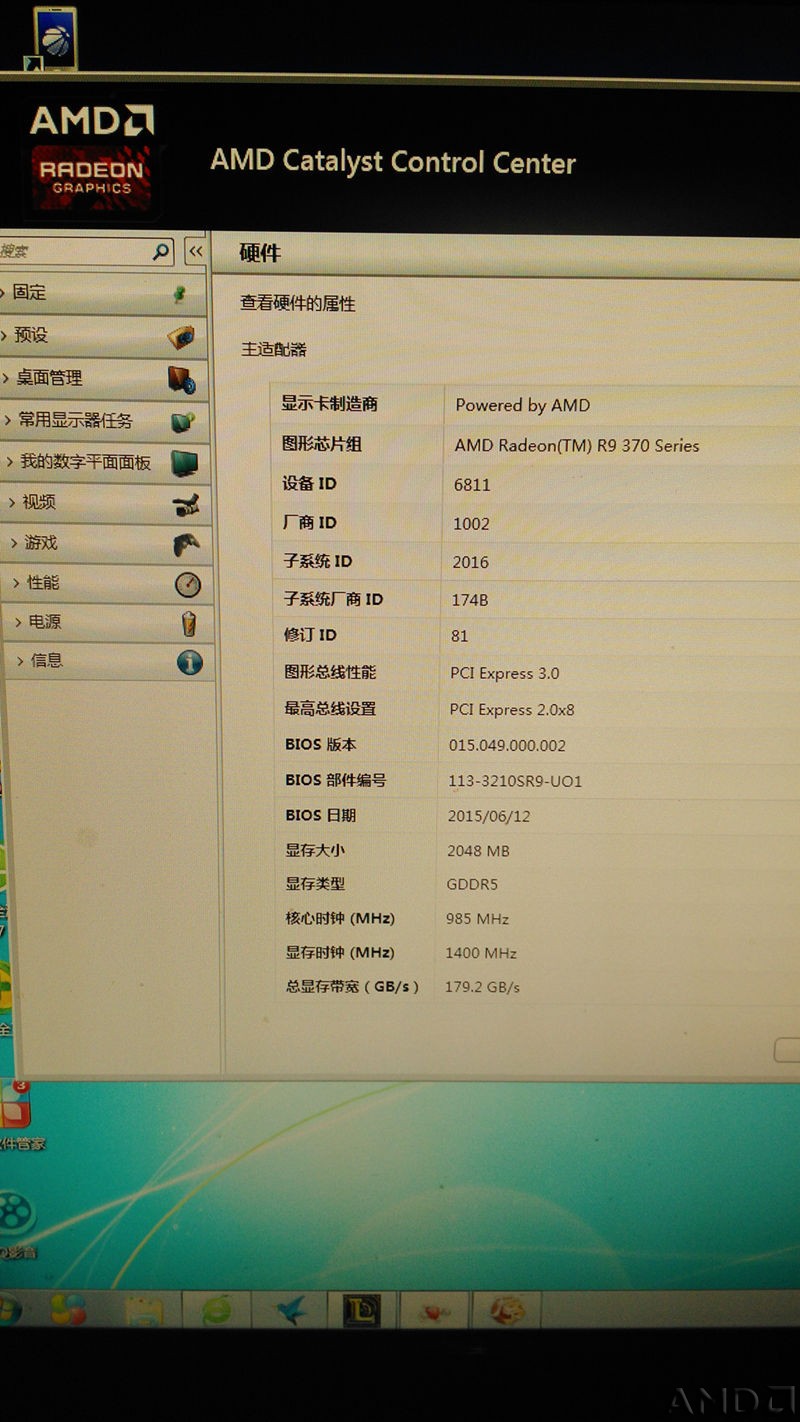Click the 最高总线设置 row label
The width and height of the screenshot is (800, 1422).
pos(330,708)
